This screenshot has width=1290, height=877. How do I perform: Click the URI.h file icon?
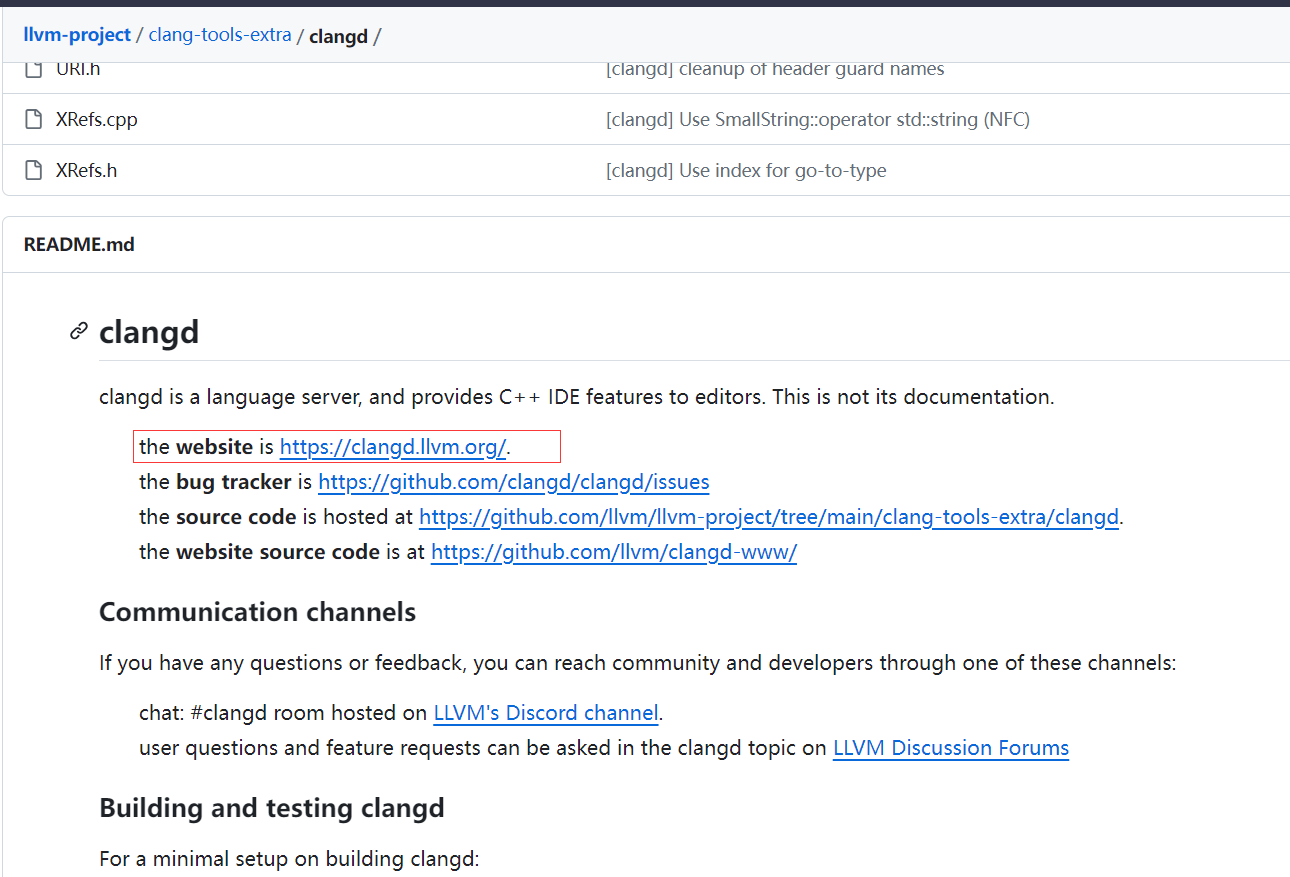[x=34, y=69]
